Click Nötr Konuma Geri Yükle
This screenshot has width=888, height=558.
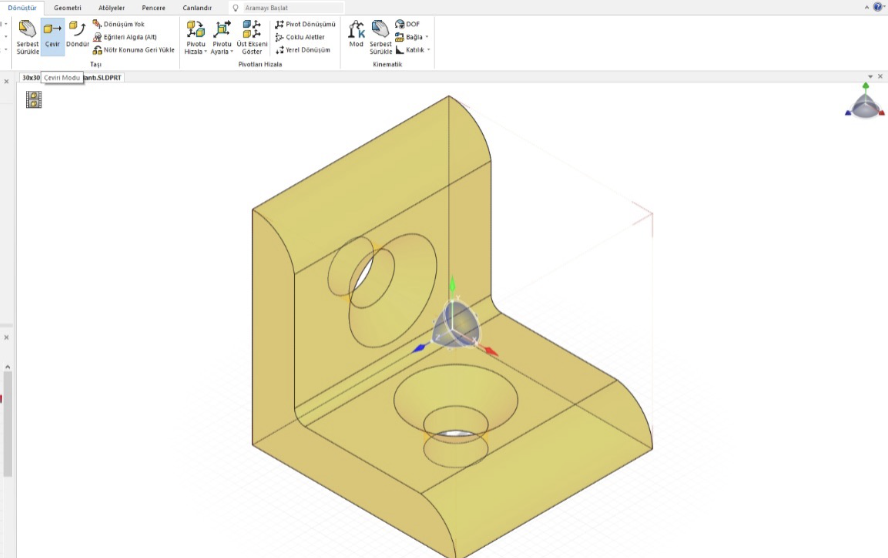[x=134, y=50]
